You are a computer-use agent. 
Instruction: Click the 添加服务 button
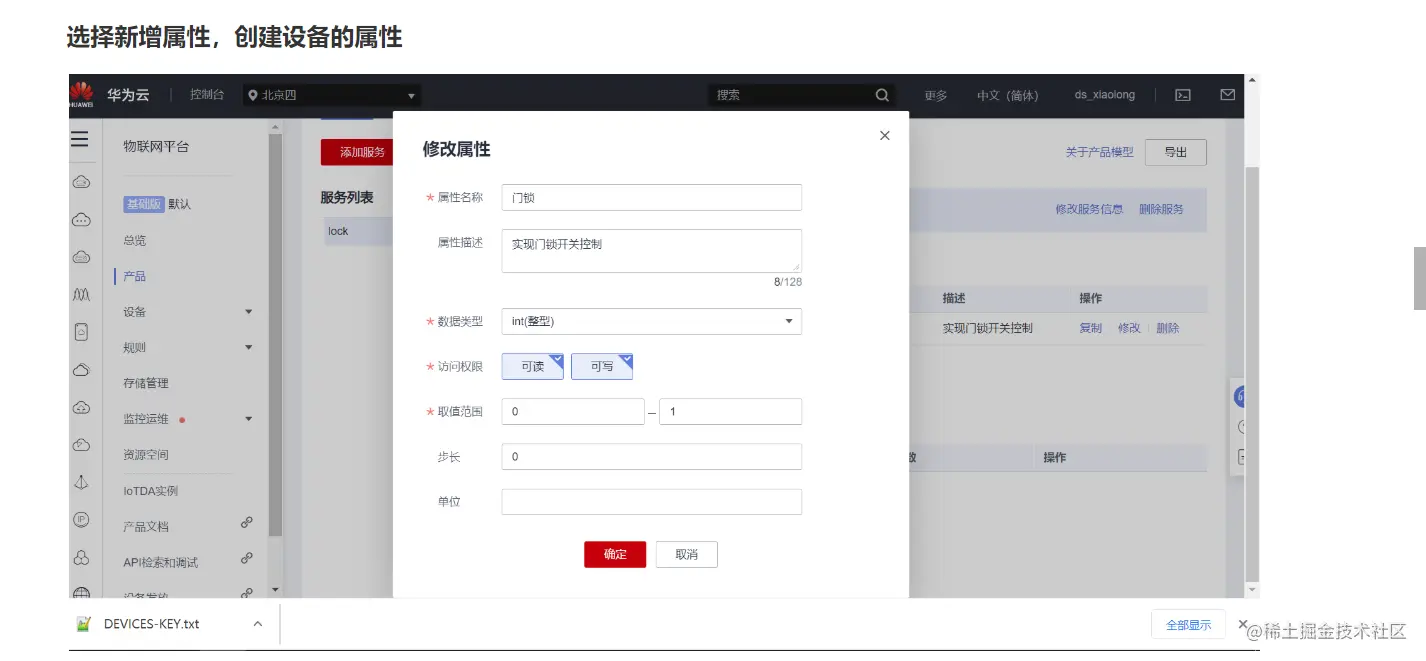coord(357,152)
